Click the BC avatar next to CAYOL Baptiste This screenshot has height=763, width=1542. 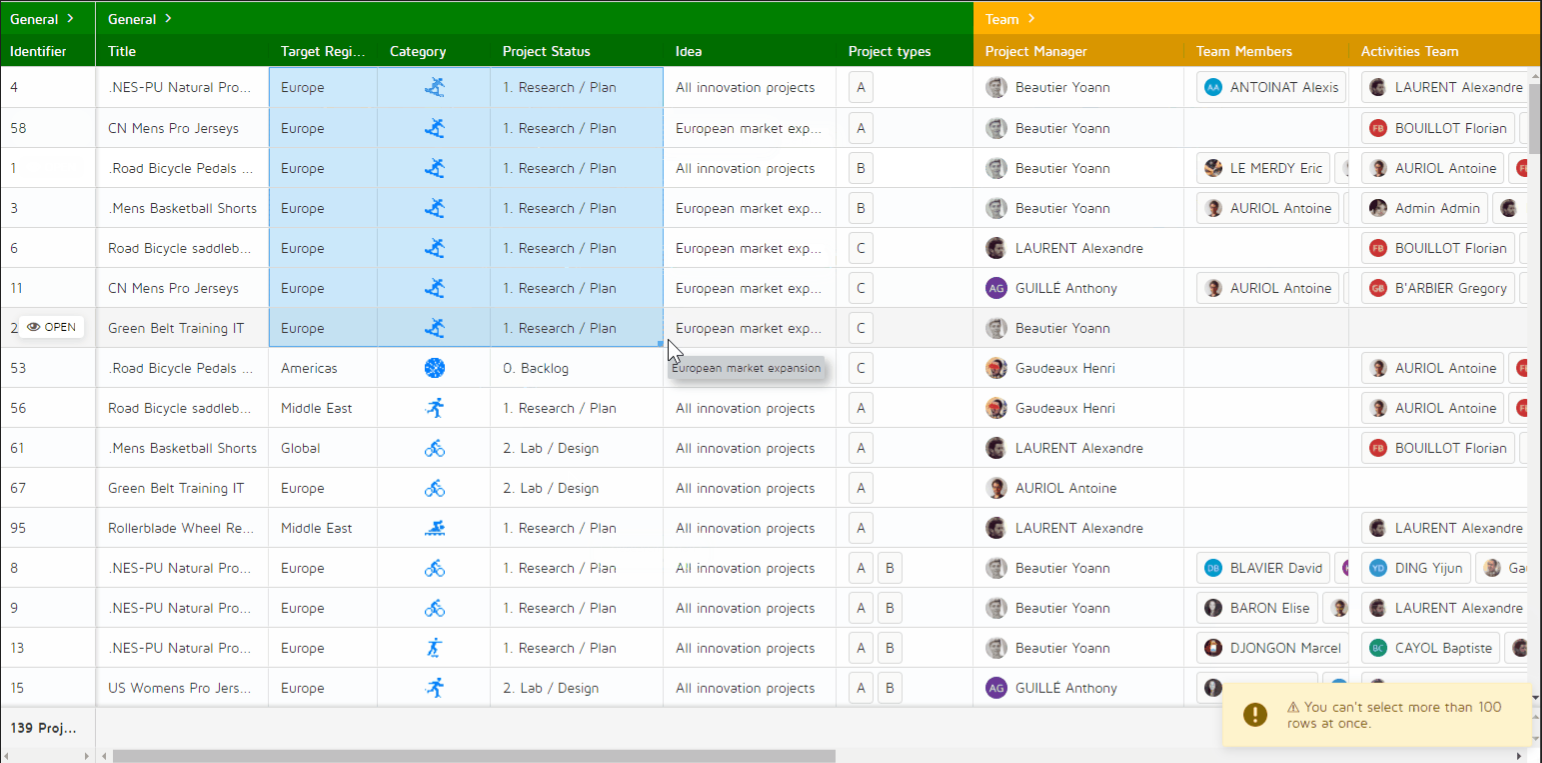[1378, 648]
